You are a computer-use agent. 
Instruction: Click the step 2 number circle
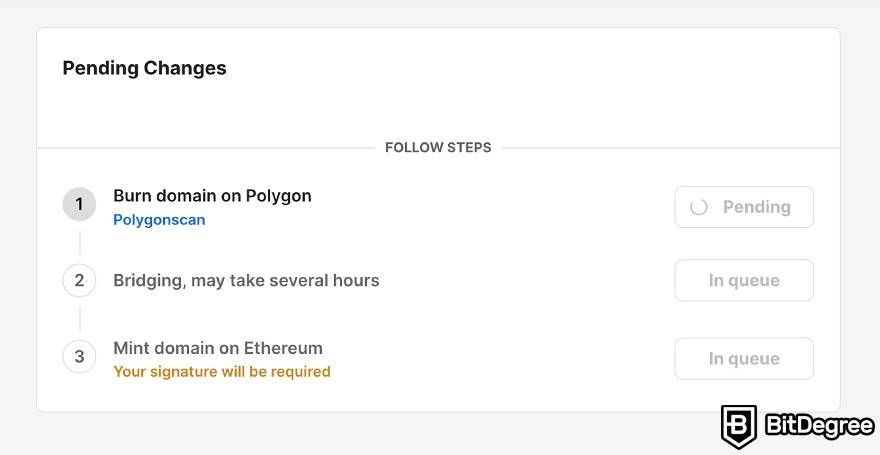coord(79,280)
